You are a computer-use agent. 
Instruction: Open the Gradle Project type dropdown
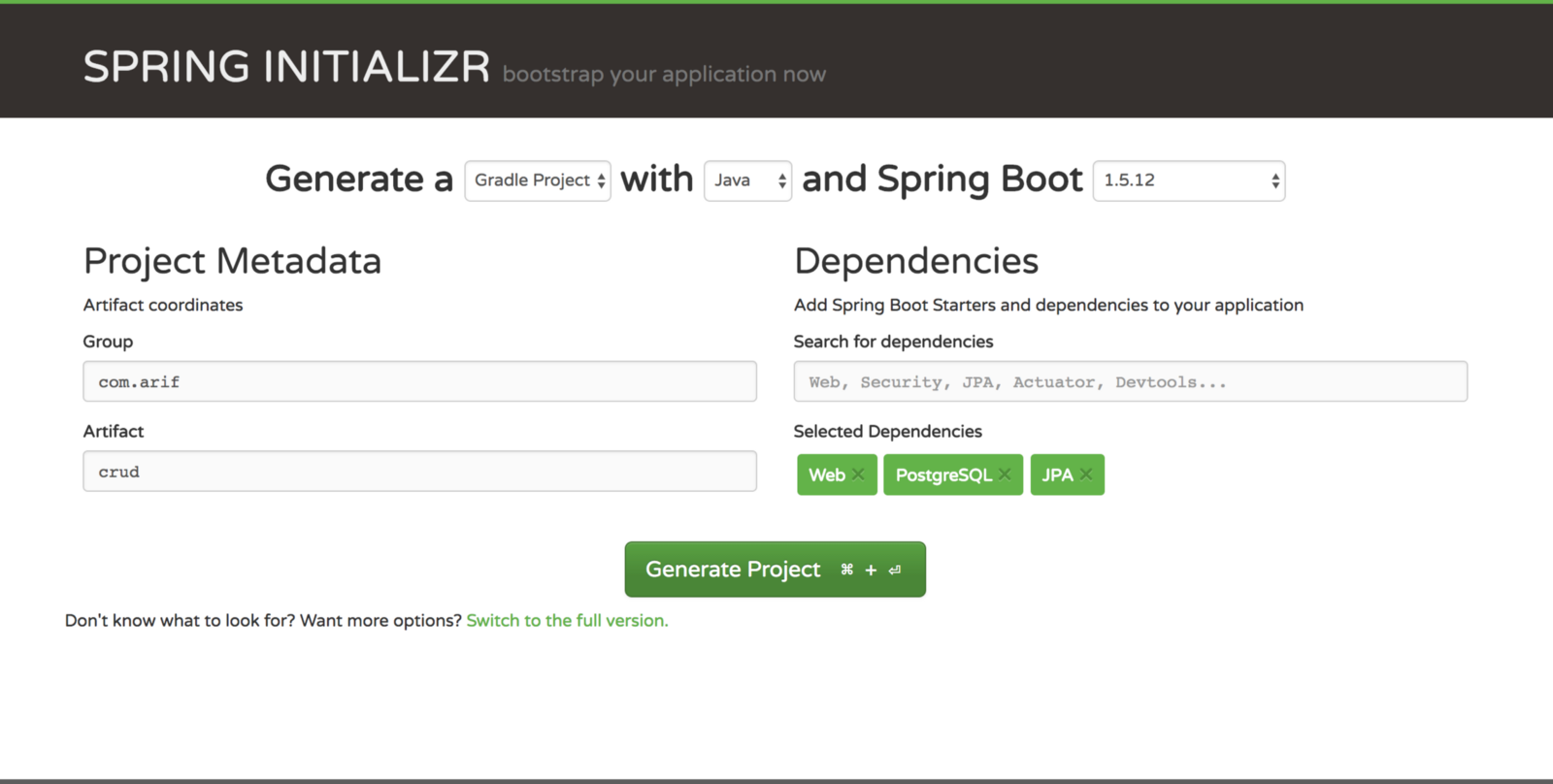[x=538, y=180]
